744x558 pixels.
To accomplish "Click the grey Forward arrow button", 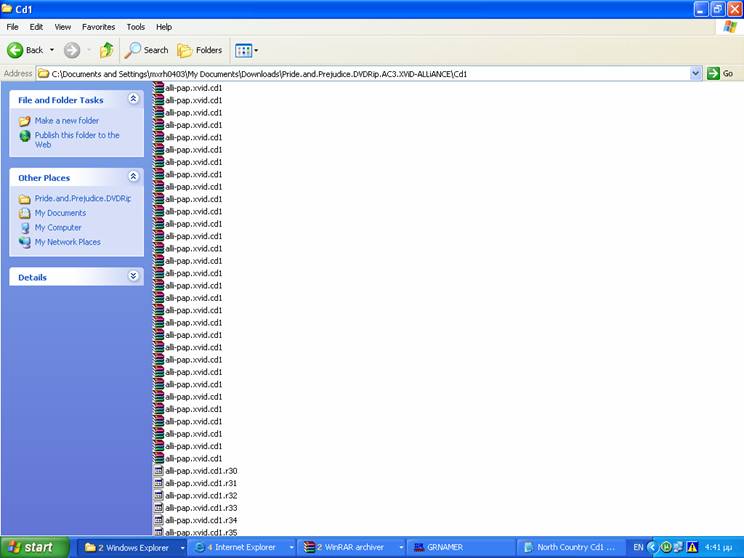I will click(x=72, y=50).
